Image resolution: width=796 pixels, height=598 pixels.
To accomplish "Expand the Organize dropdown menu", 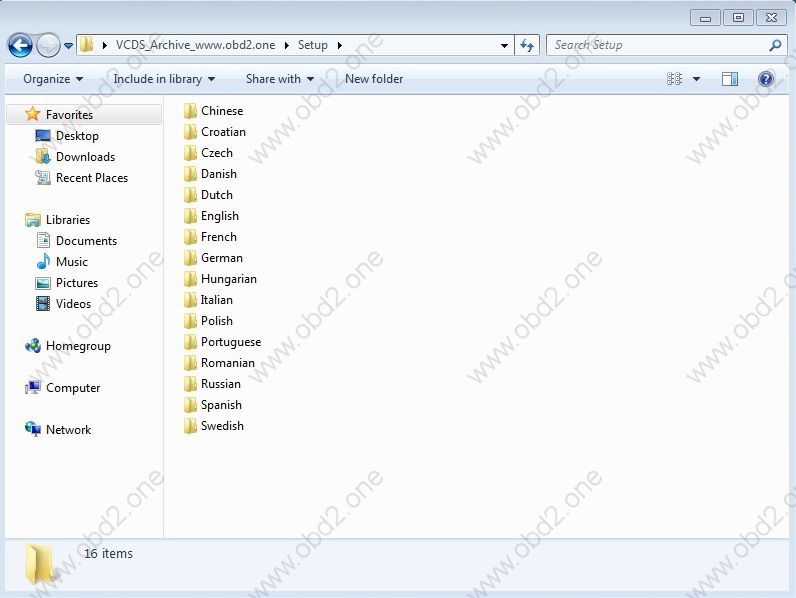I will pos(52,79).
